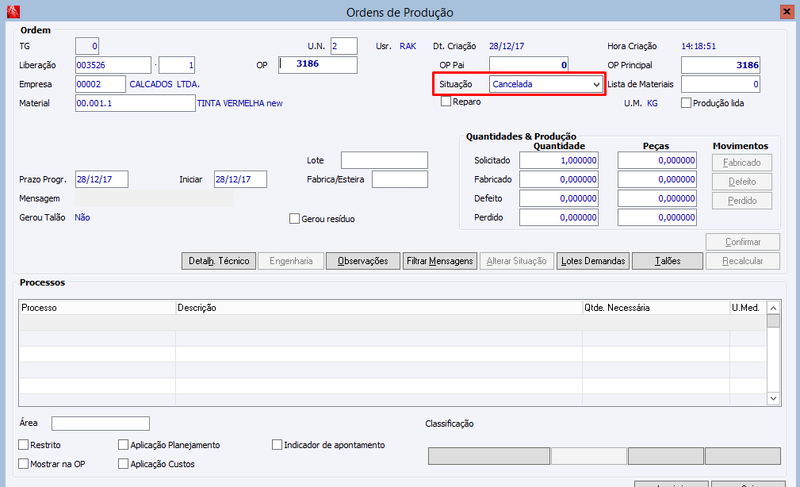The height and width of the screenshot is (487, 800).
Task: Check the Produção lida option
Action: point(686,103)
